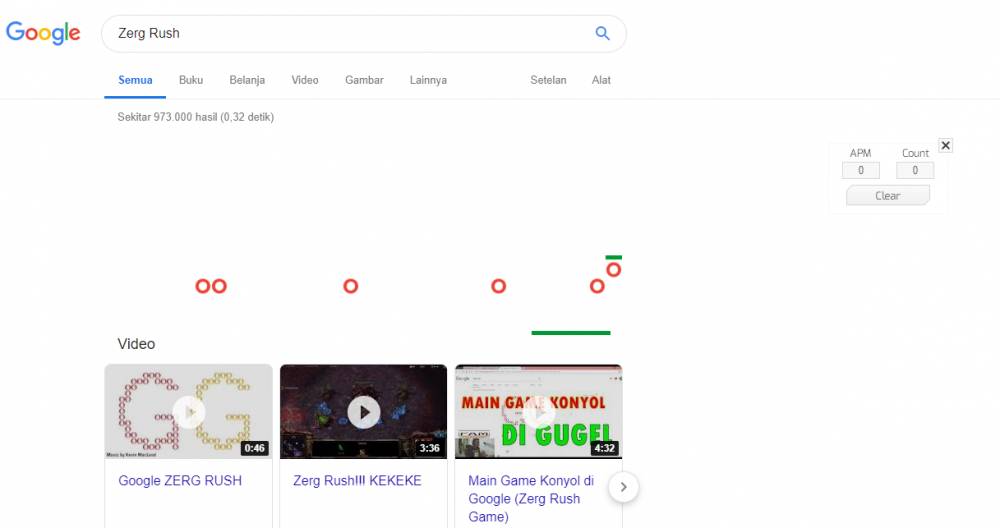Open the Setelan settings menu

click(x=548, y=80)
